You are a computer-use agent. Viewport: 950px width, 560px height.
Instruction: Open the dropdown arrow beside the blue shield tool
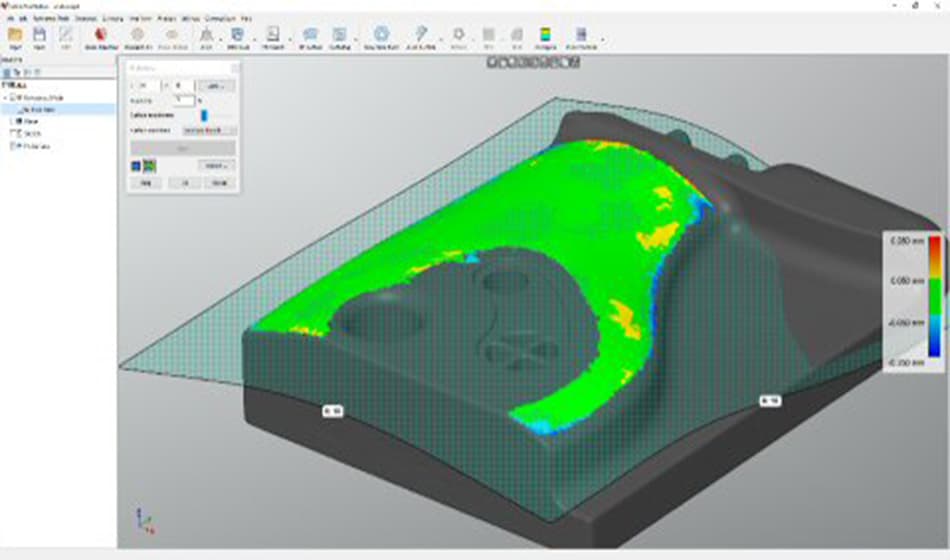click(x=254, y=39)
